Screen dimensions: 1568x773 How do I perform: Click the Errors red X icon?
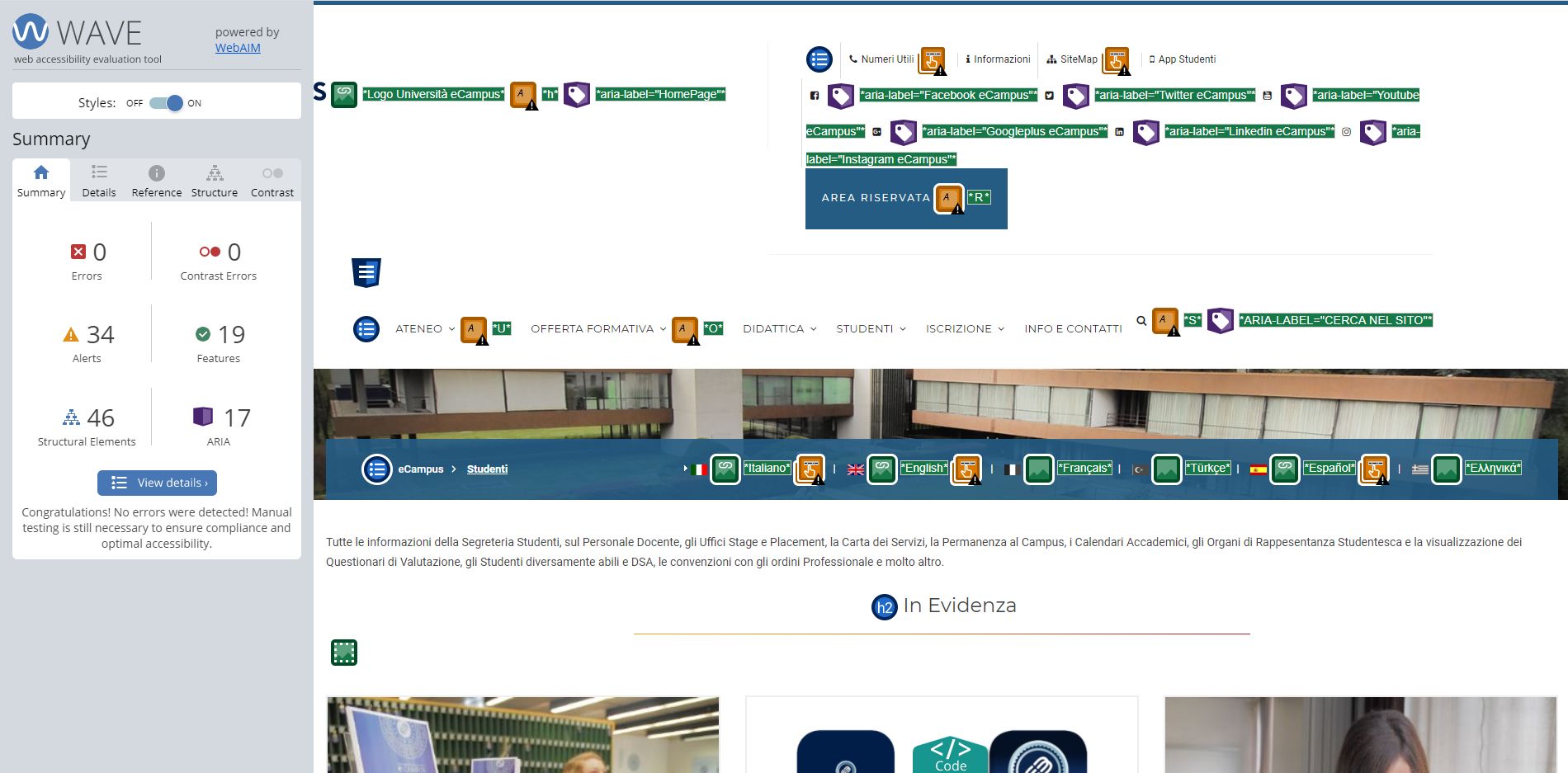pyautogui.click(x=78, y=252)
